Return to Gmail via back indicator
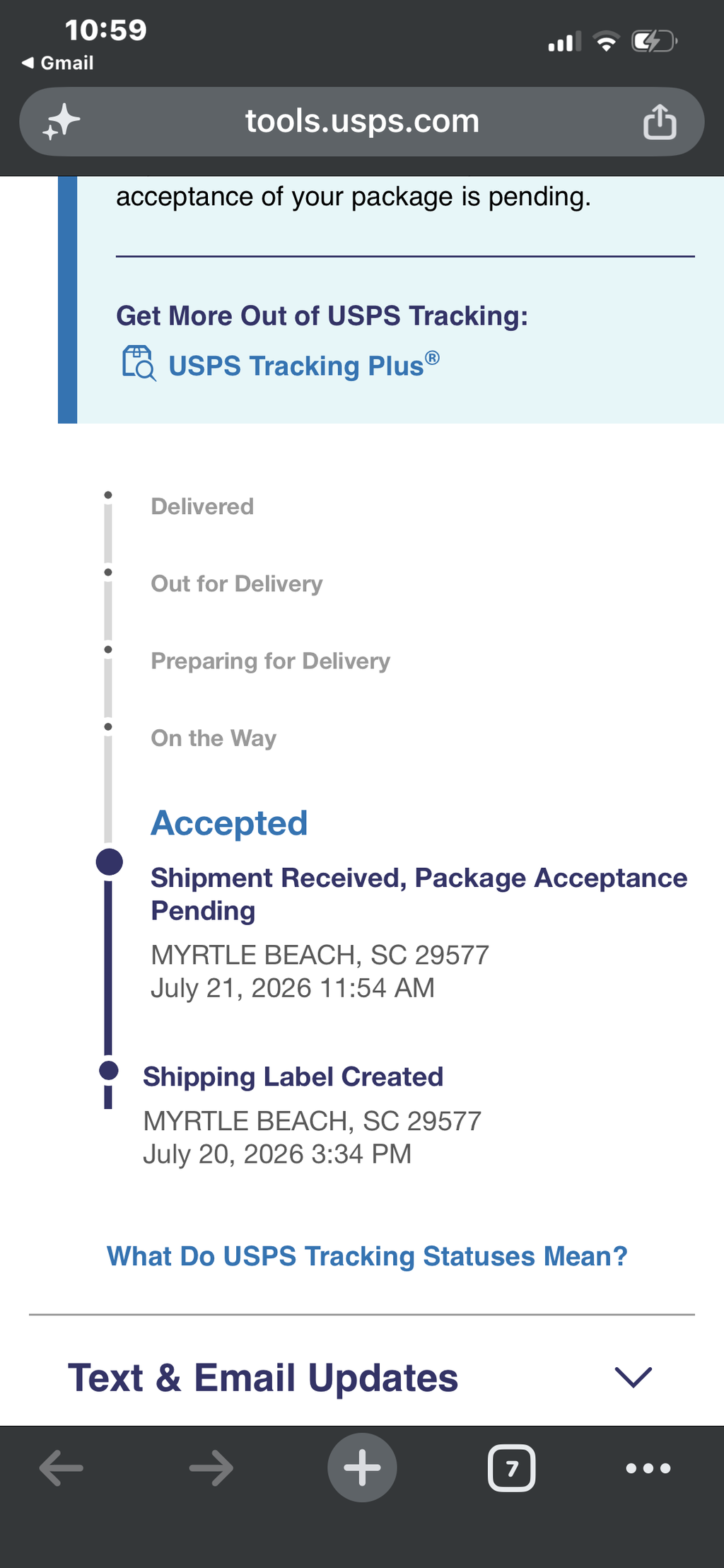The image size is (724, 1568). point(58,63)
